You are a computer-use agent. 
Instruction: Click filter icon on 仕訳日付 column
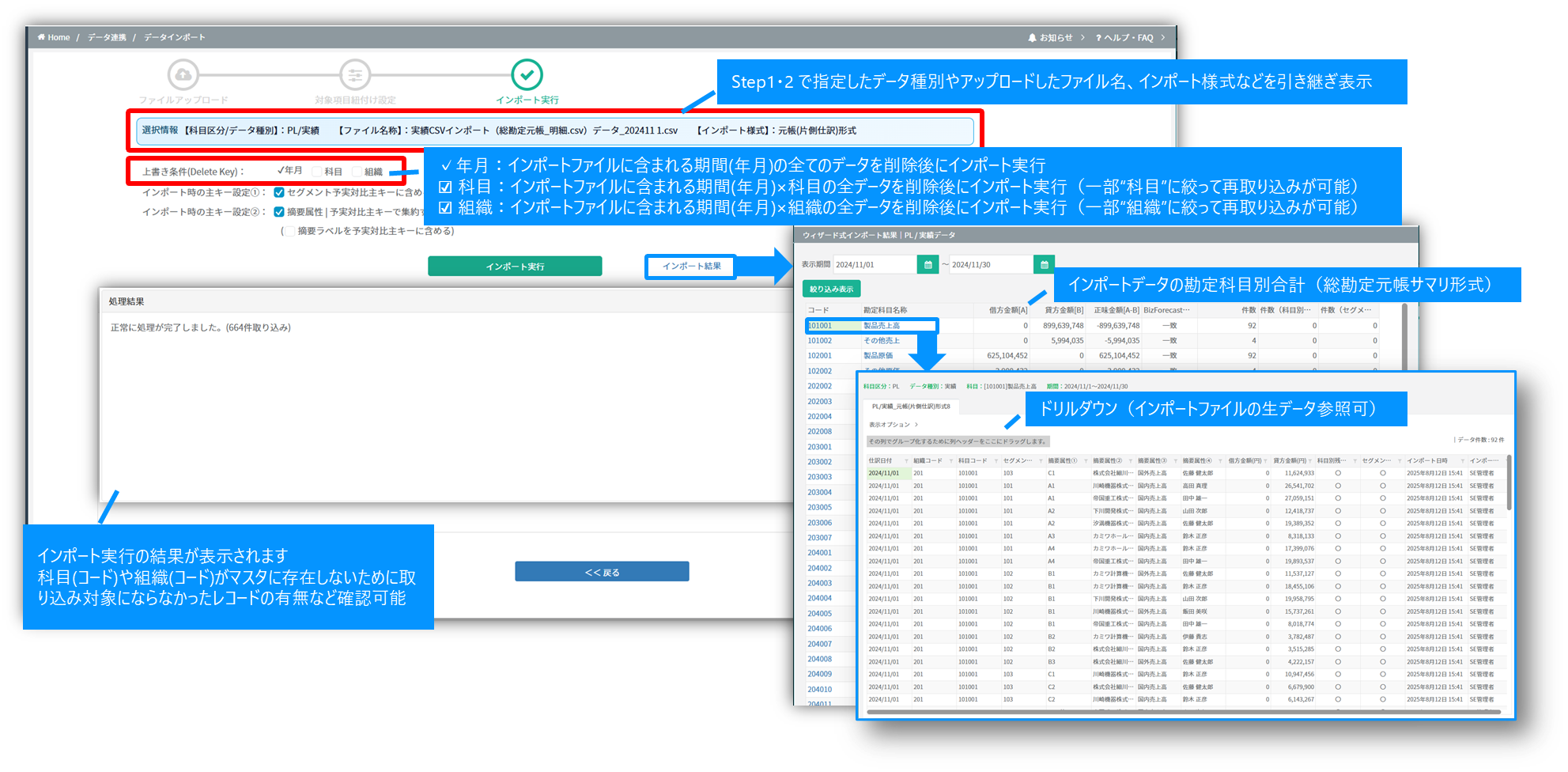(x=906, y=460)
